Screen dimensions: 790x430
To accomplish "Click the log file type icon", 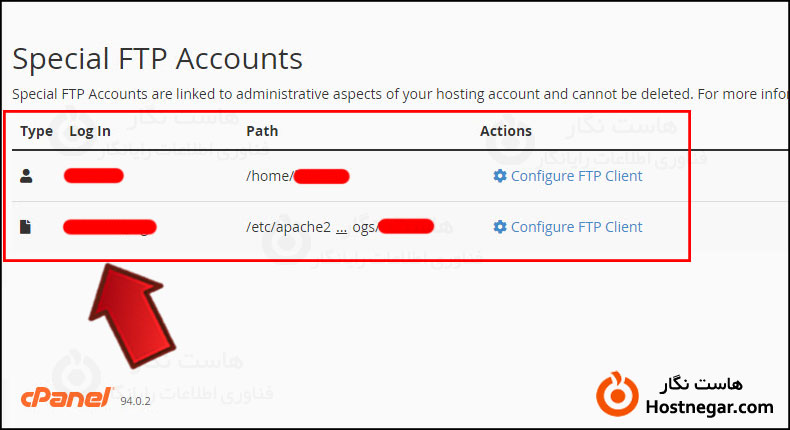I will click(x=27, y=227).
